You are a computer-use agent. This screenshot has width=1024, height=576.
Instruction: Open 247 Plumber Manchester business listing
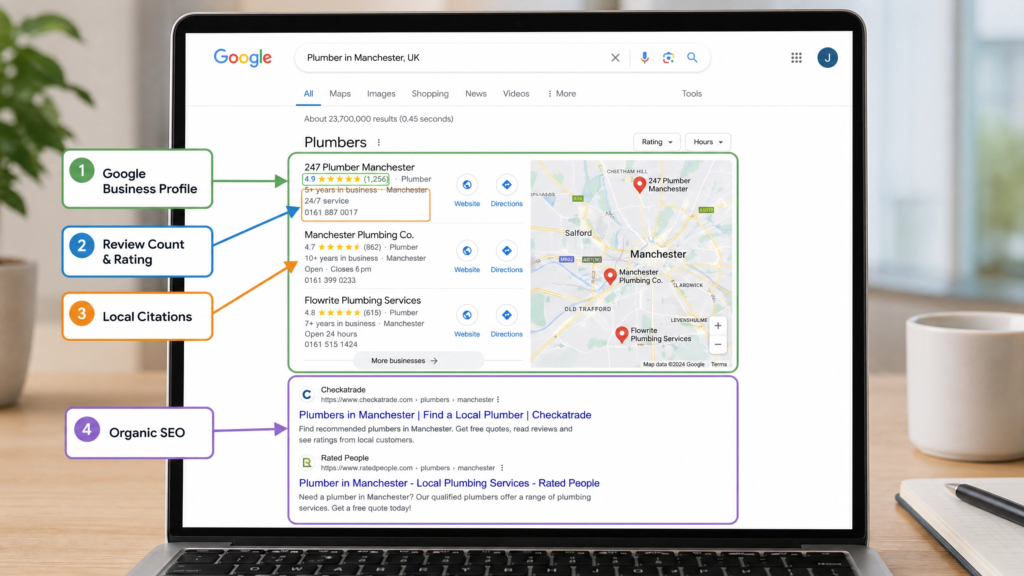(x=359, y=167)
